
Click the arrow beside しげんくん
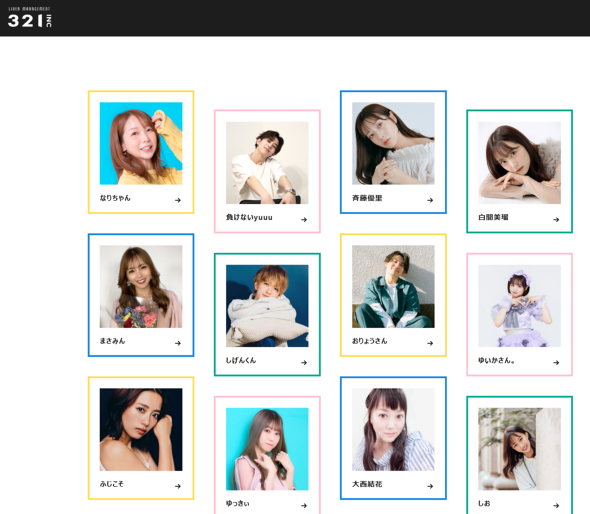[304, 363]
